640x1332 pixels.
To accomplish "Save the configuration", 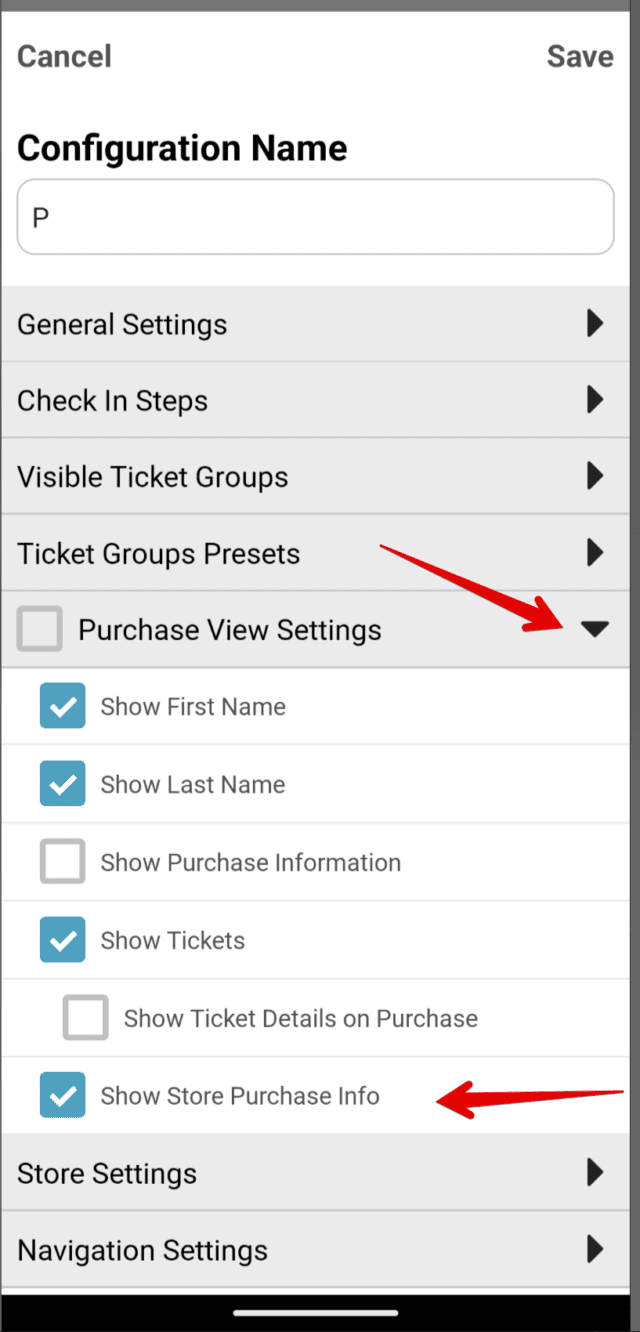I will click(580, 57).
